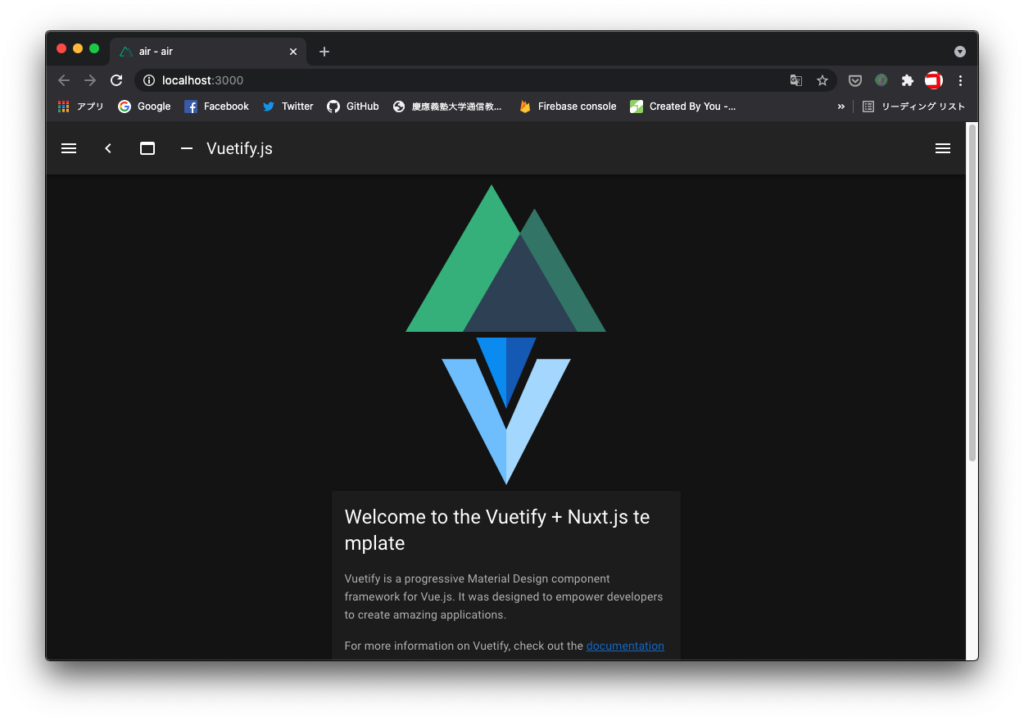Open the リーディングリスト dropdown
This screenshot has width=1024, height=721.
click(913, 106)
